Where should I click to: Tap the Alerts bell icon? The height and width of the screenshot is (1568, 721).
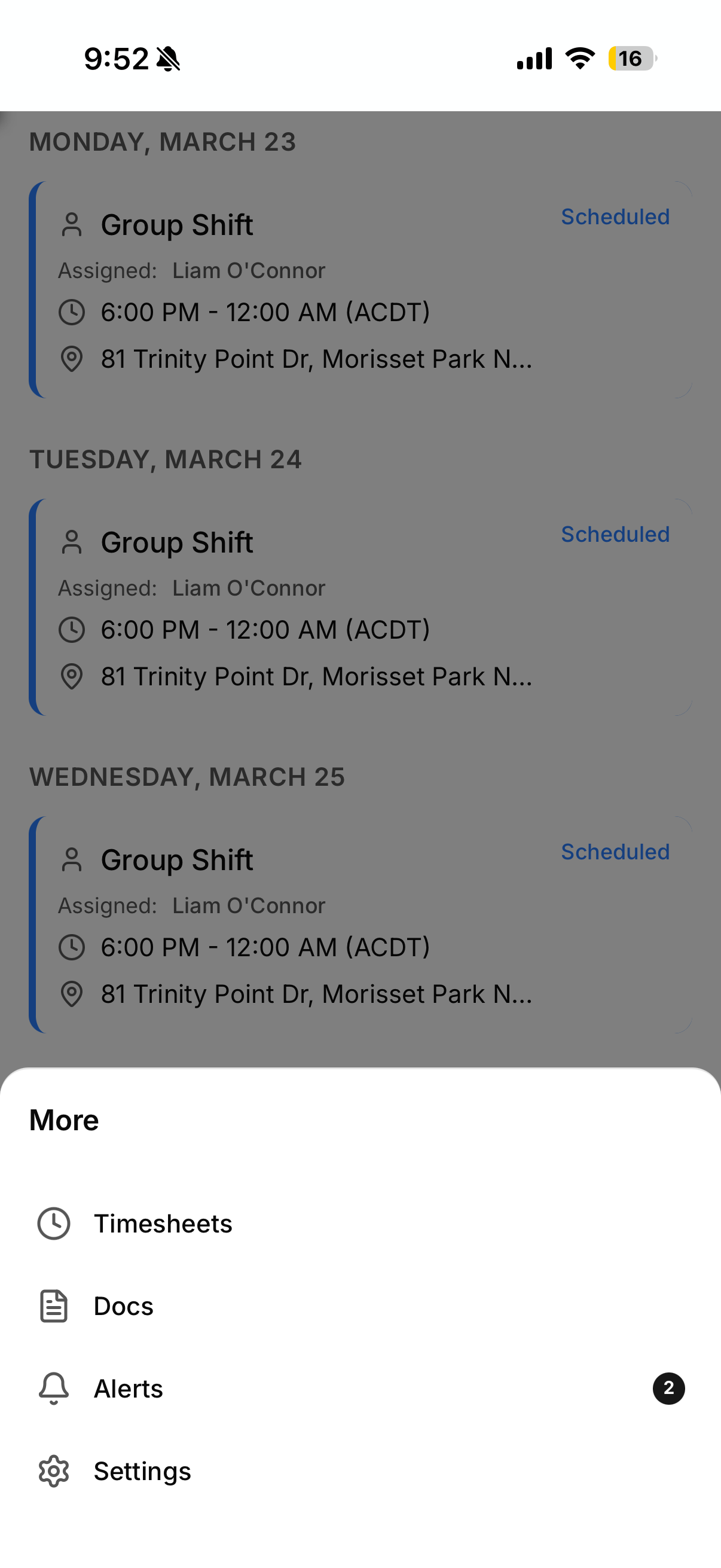pyautogui.click(x=54, y=1389)
